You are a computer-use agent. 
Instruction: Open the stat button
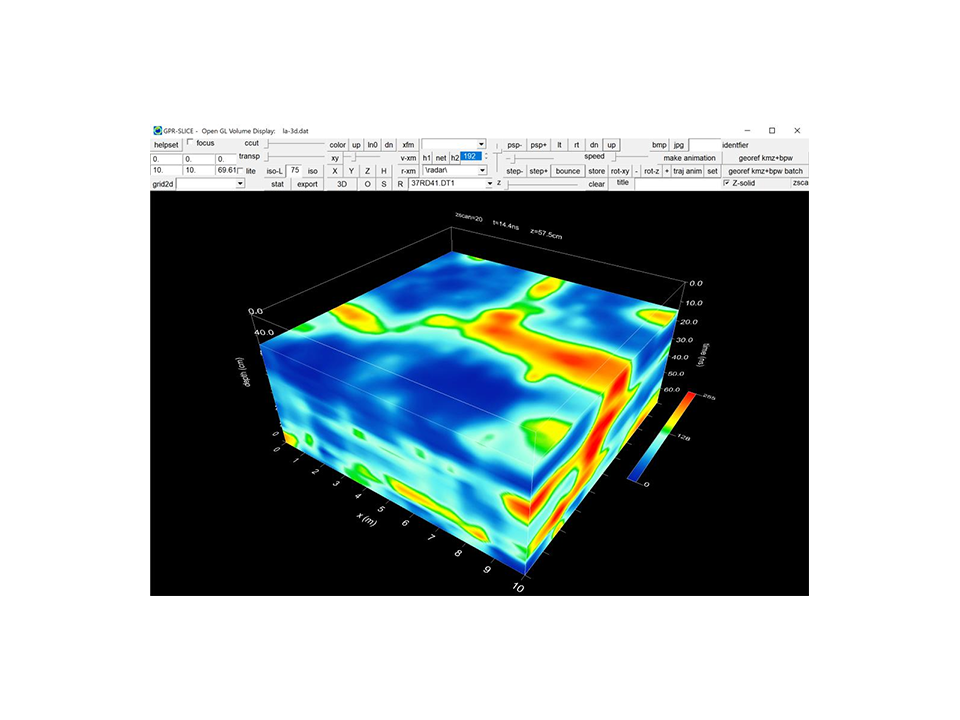pos(277,184)
